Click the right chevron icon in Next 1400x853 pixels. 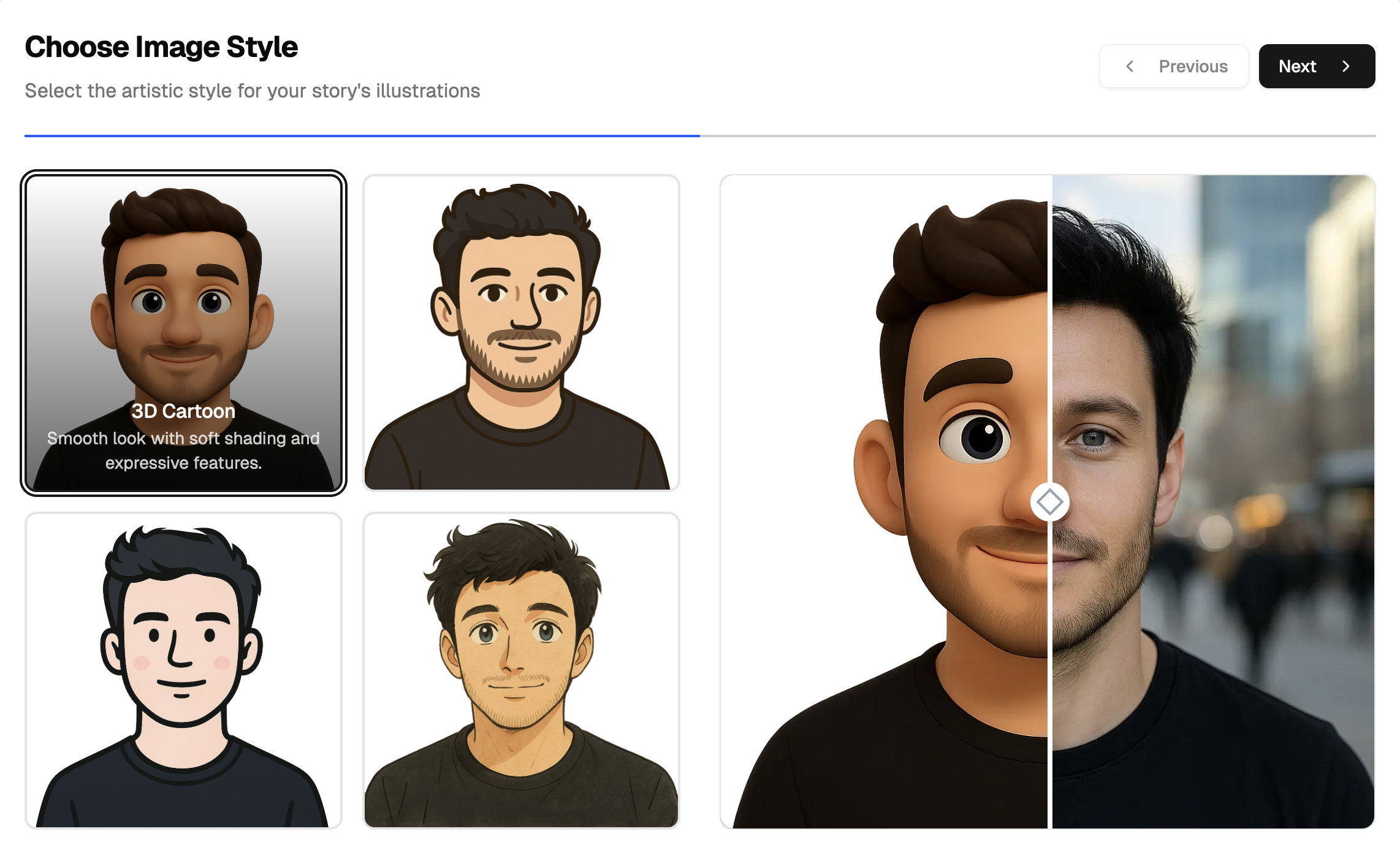tap(1346, 66)
